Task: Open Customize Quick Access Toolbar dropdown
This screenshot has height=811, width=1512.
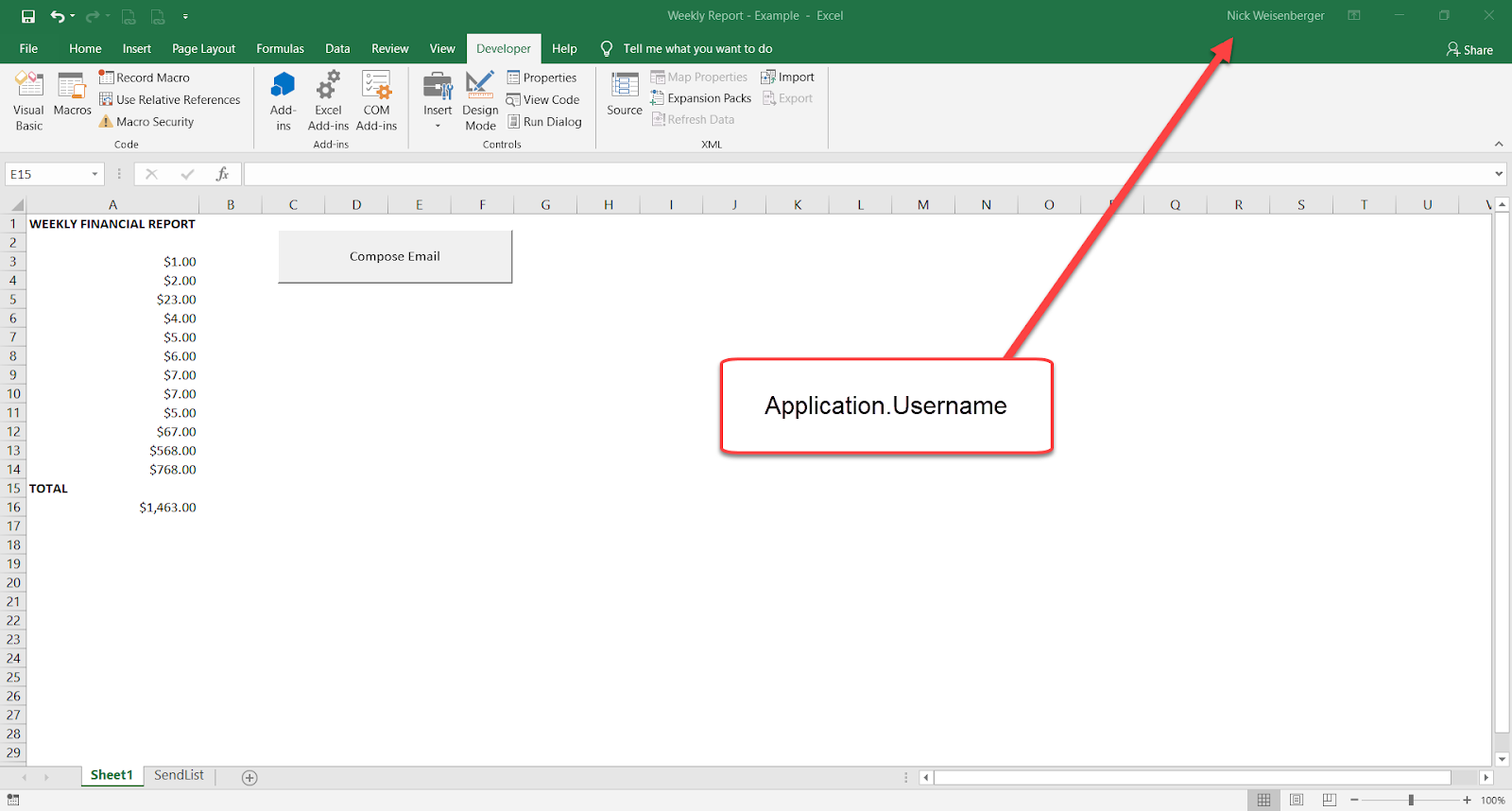Action: pyautogui.click(x=185, y=16)
